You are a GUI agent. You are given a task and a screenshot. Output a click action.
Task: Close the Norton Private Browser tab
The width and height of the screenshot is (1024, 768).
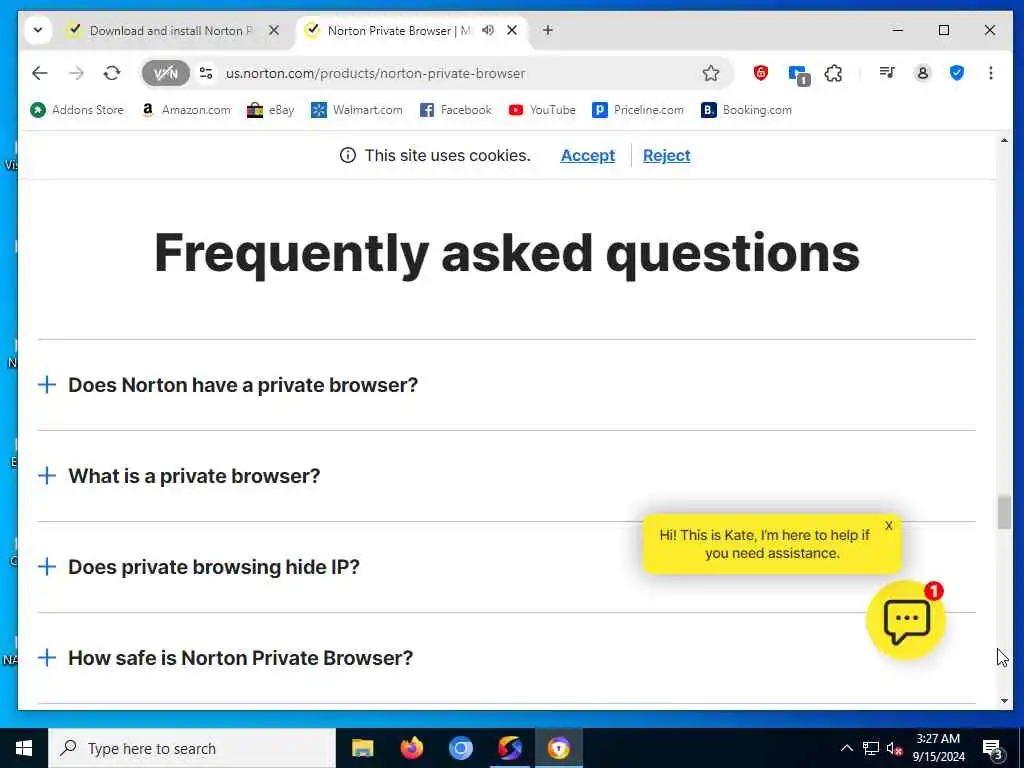(512, 30)
